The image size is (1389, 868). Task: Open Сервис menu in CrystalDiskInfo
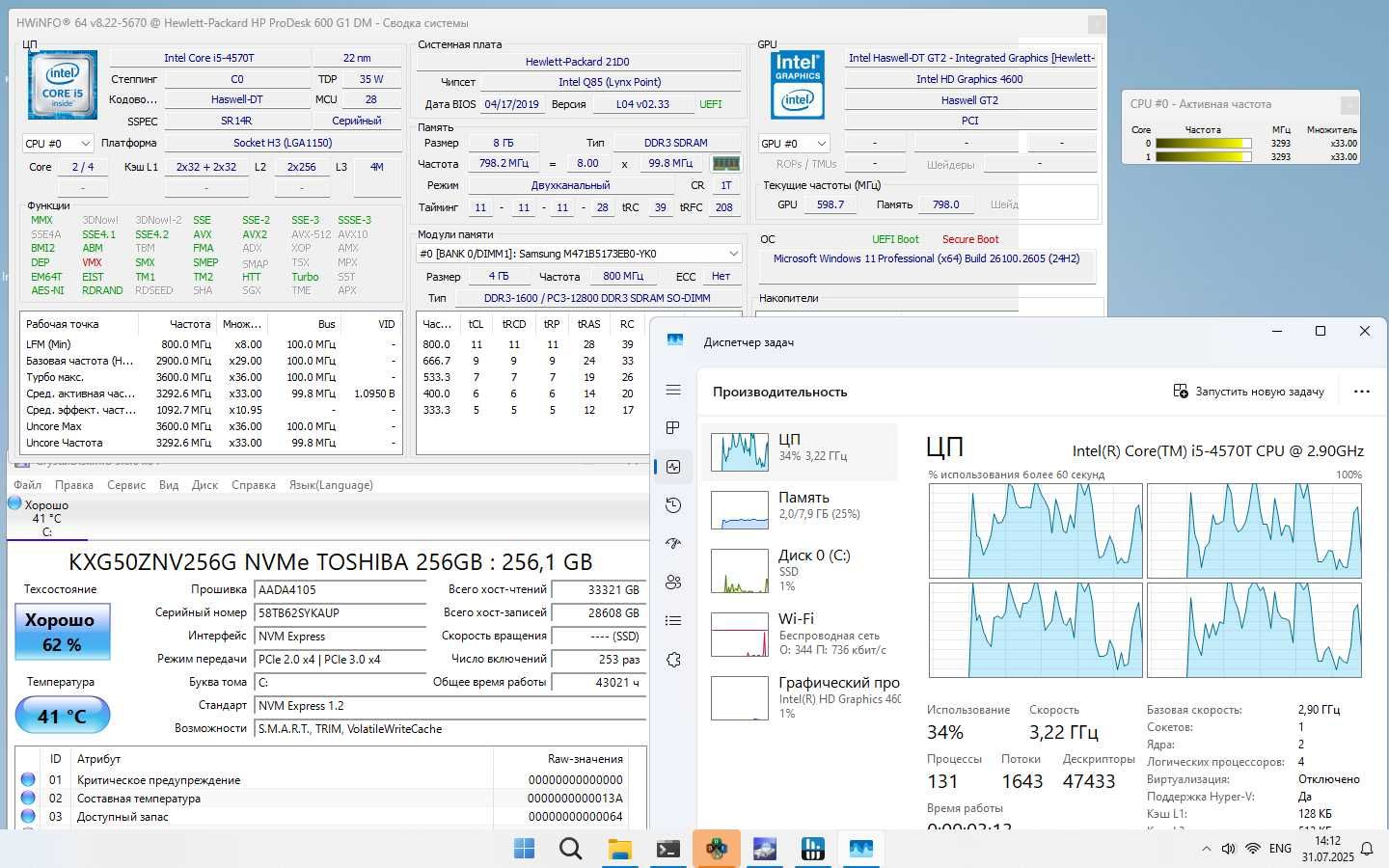tap(126, 485)
